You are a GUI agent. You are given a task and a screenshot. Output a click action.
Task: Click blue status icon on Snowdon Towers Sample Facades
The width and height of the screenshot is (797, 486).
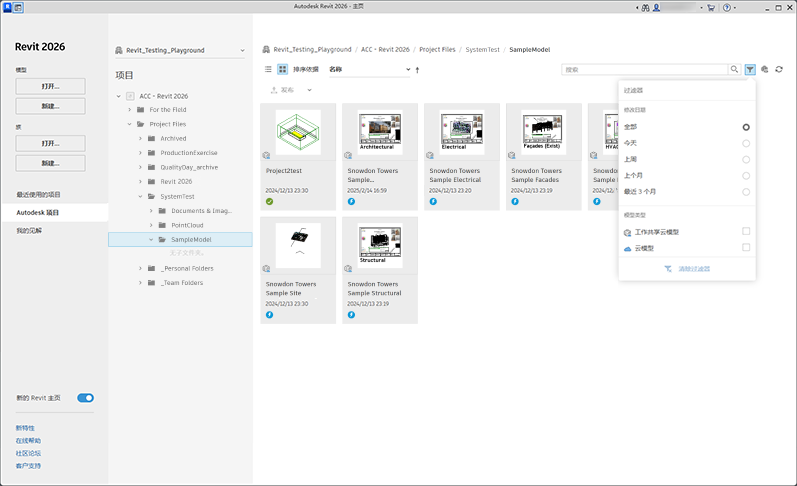point(515,201)
